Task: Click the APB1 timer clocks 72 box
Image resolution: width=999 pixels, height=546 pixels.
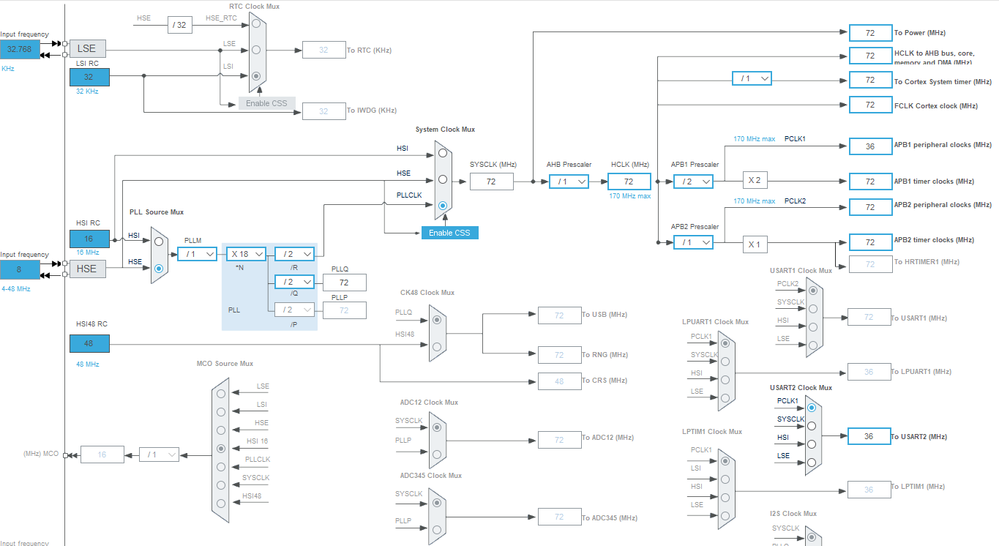Action: click(870, 182)
